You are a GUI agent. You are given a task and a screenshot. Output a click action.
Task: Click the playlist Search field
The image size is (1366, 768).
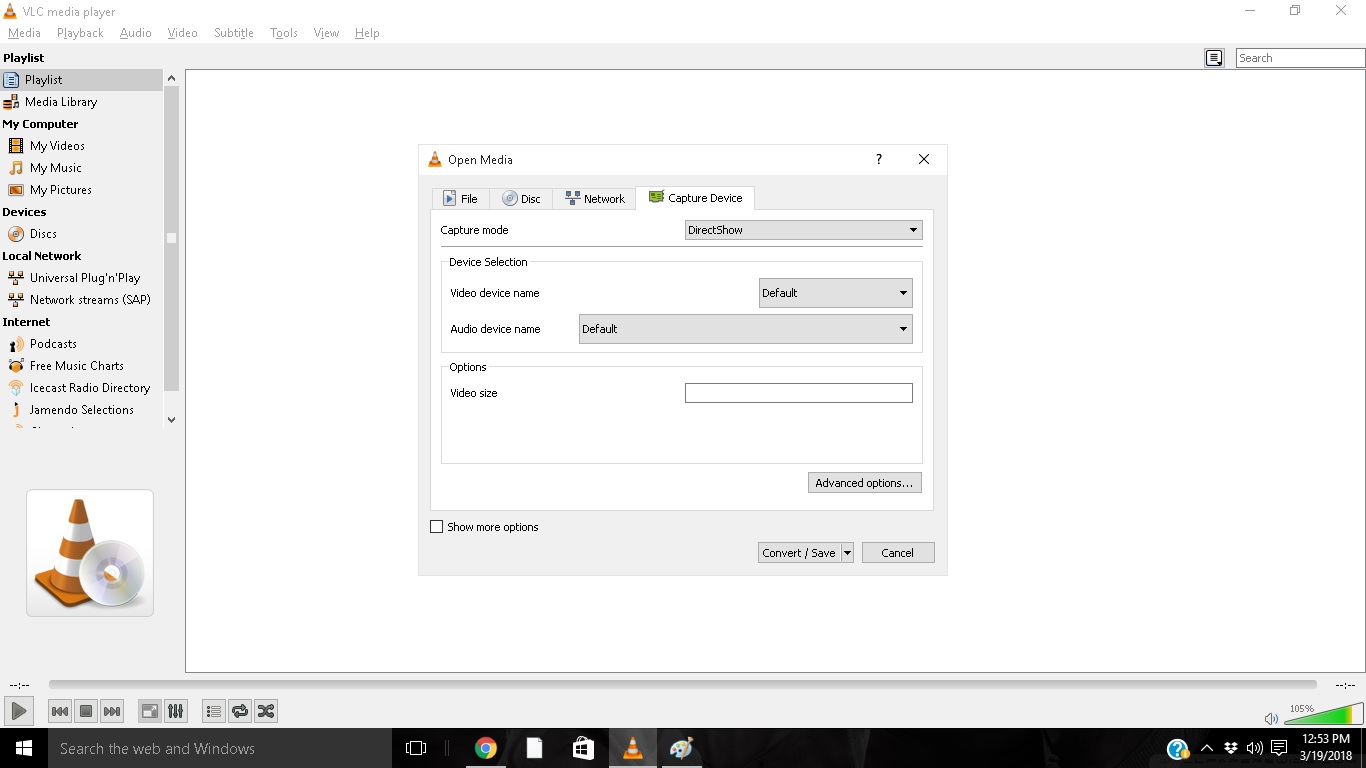[1300, 58]
